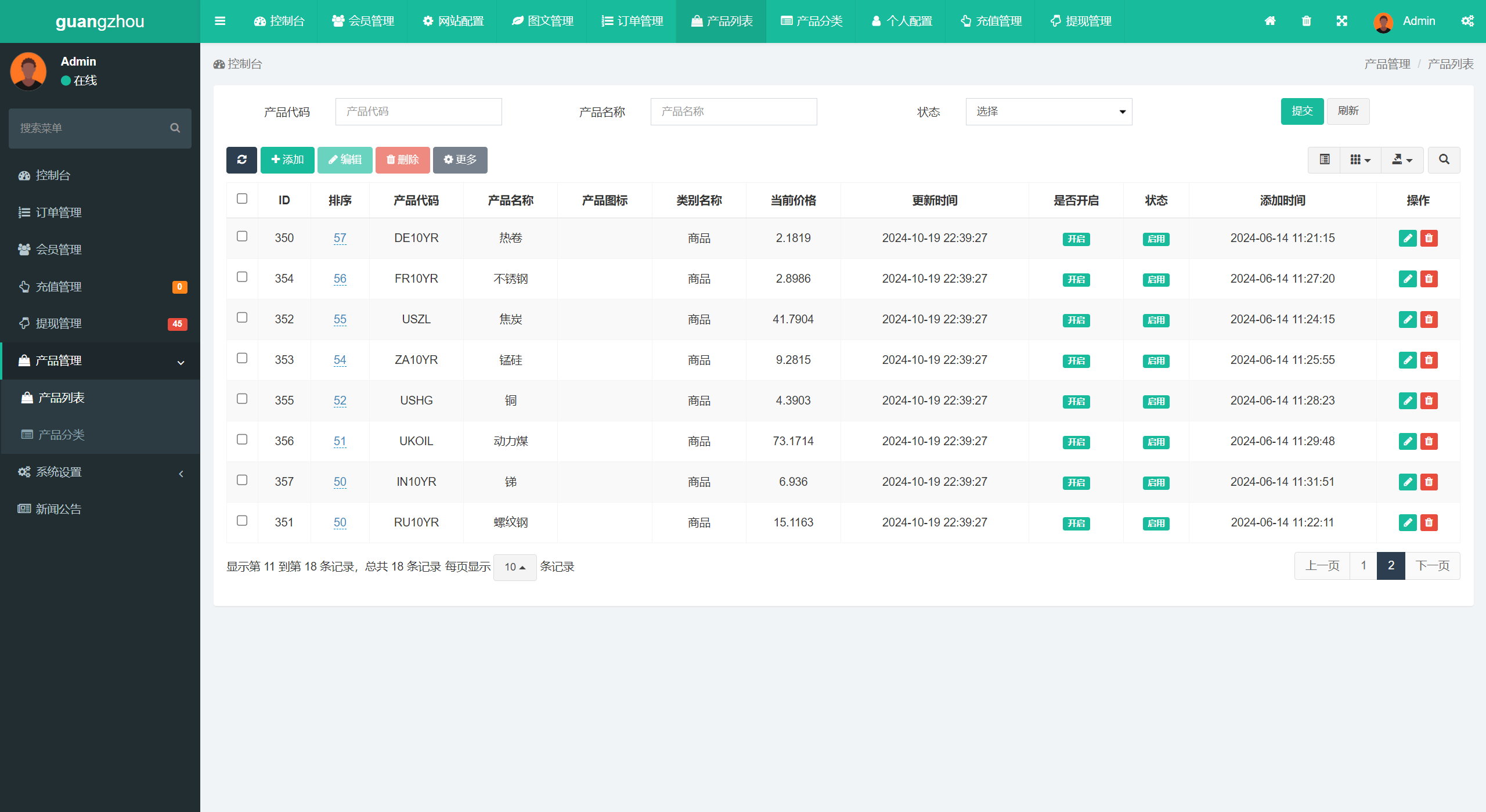This screenshot has height=812, width=1486.
Task: Click the 更多 (more options) icon button
Action: click(x=458, y=159)
